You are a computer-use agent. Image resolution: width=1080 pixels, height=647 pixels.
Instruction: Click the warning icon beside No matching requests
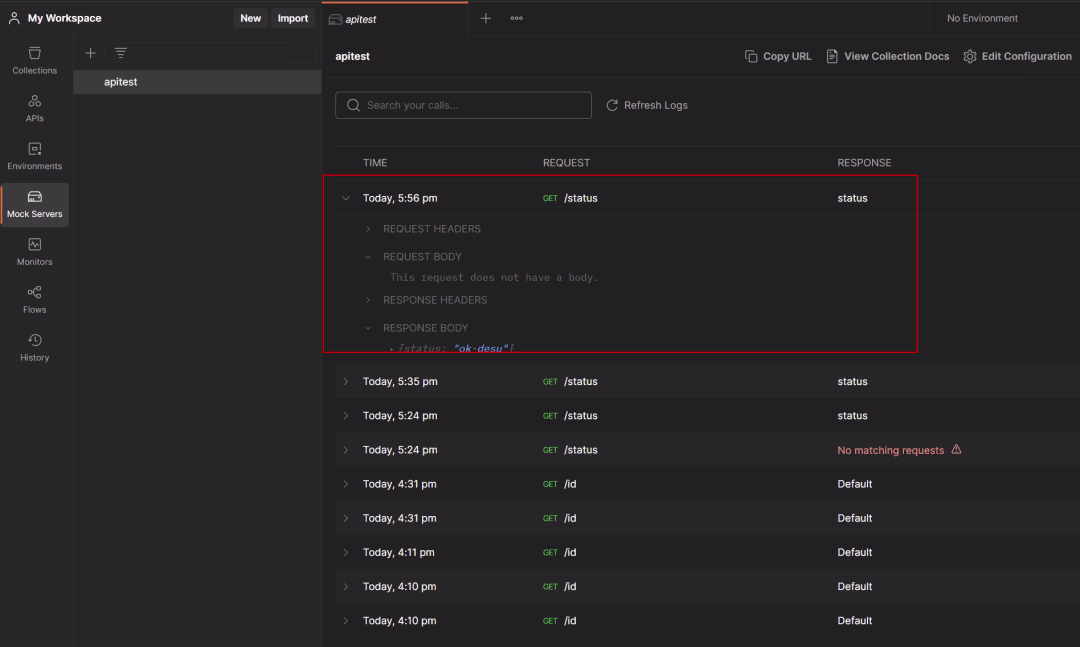[x=956, y=449]
